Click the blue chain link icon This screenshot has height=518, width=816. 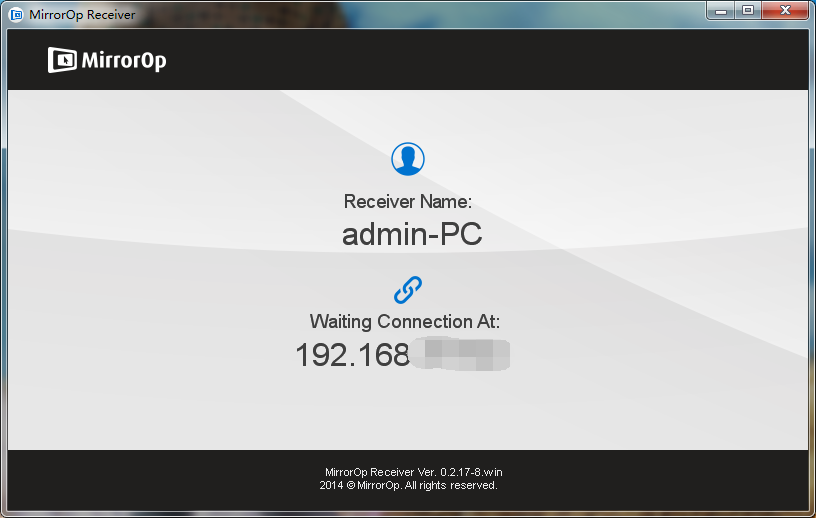coord(407,290)
